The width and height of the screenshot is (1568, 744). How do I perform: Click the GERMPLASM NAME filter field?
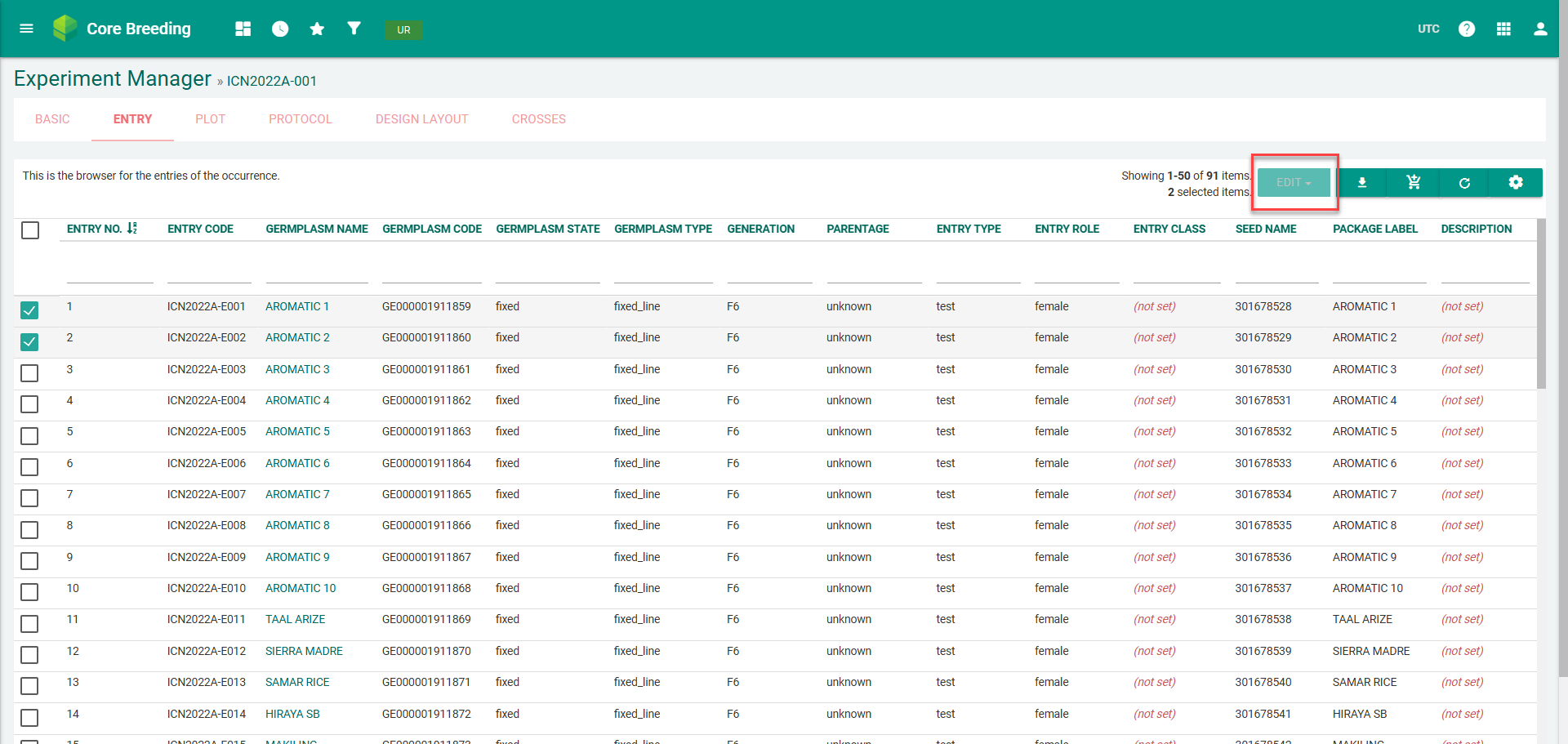pyautogui.click(x=316, y=272)
